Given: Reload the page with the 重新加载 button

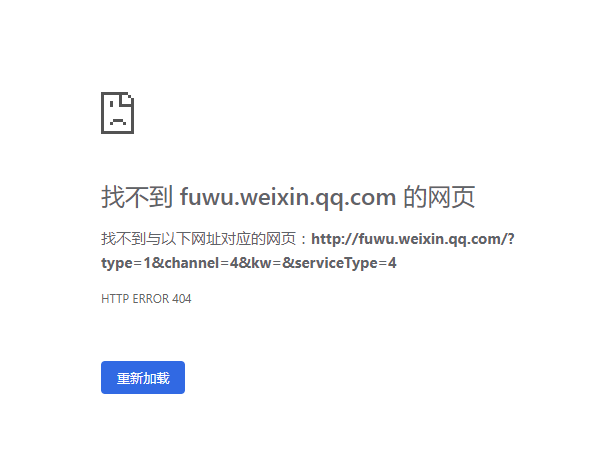Looking at the screenshot, I should pos(143,377).
